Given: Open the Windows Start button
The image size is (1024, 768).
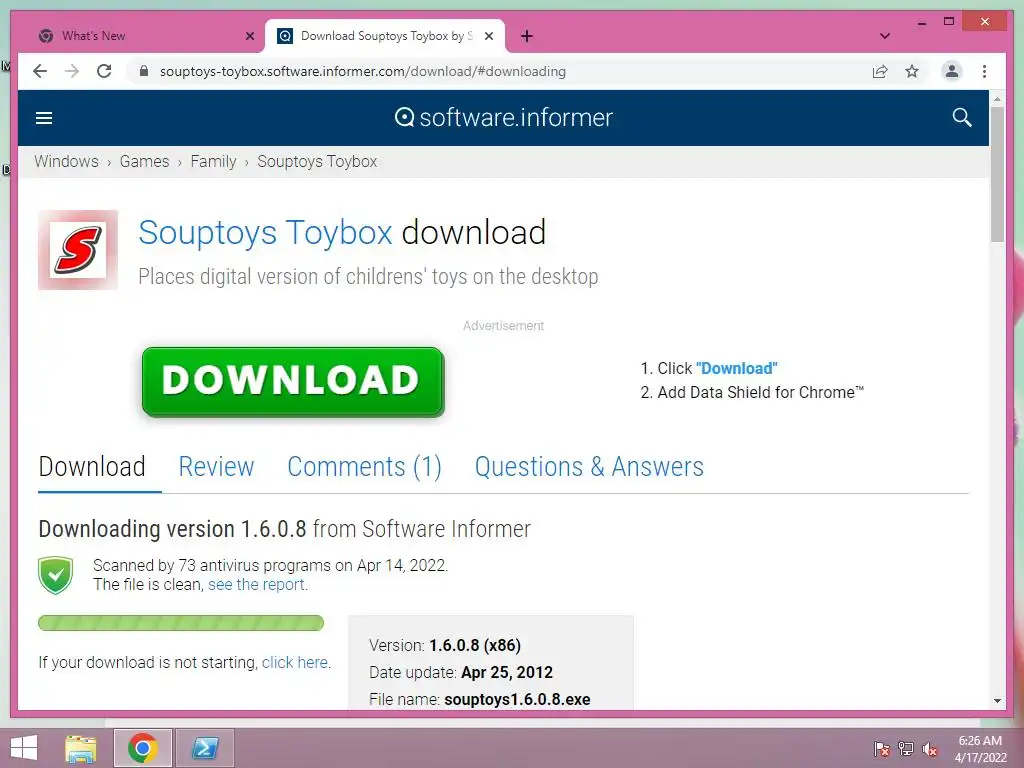Looking at the screenshot, I should tap(24, 748).
